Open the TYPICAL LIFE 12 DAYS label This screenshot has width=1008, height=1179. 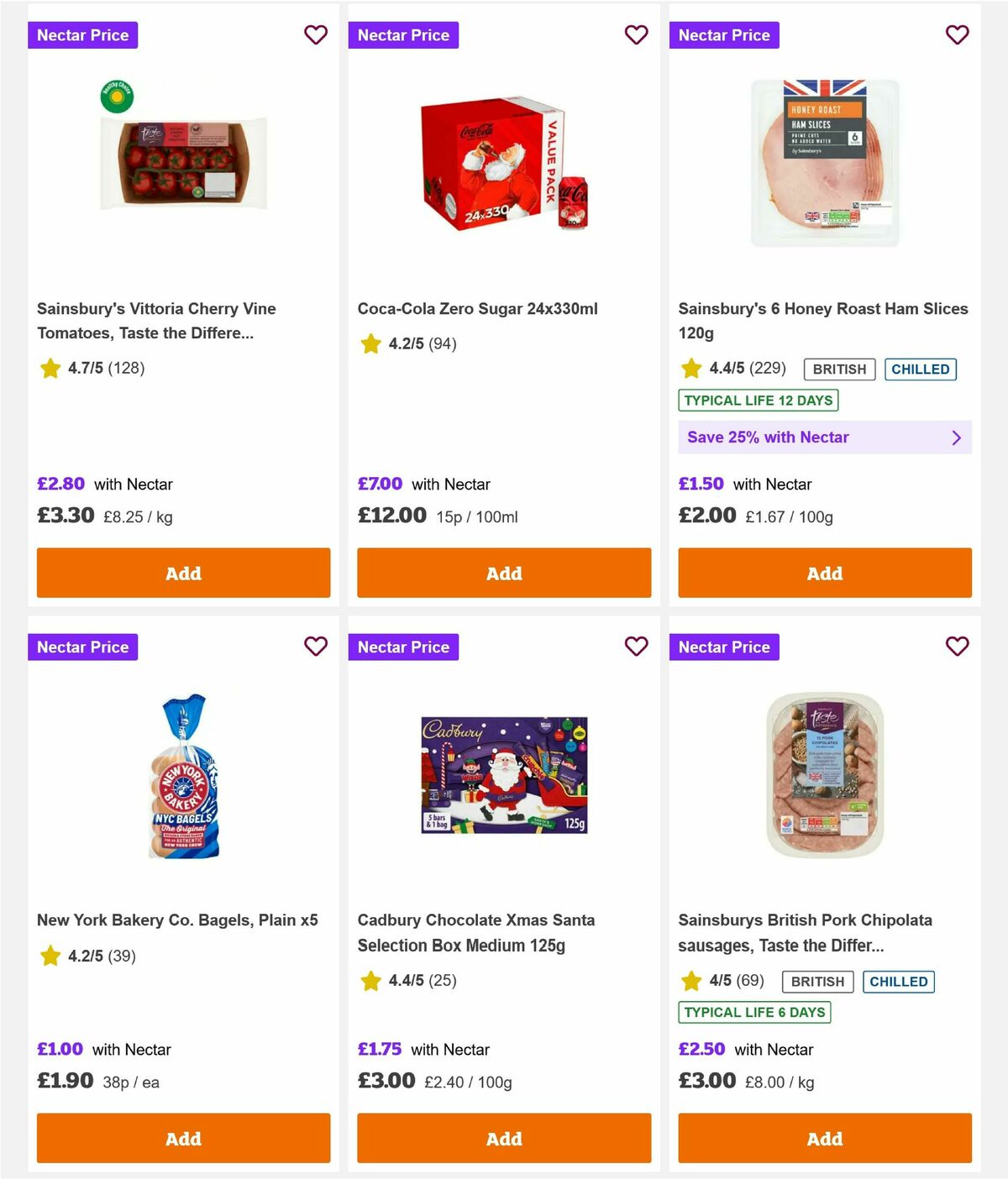758,401
